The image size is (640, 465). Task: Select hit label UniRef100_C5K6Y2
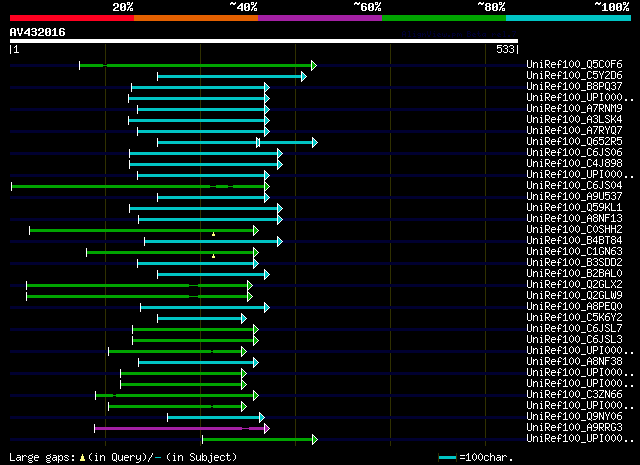coord(574,318)
